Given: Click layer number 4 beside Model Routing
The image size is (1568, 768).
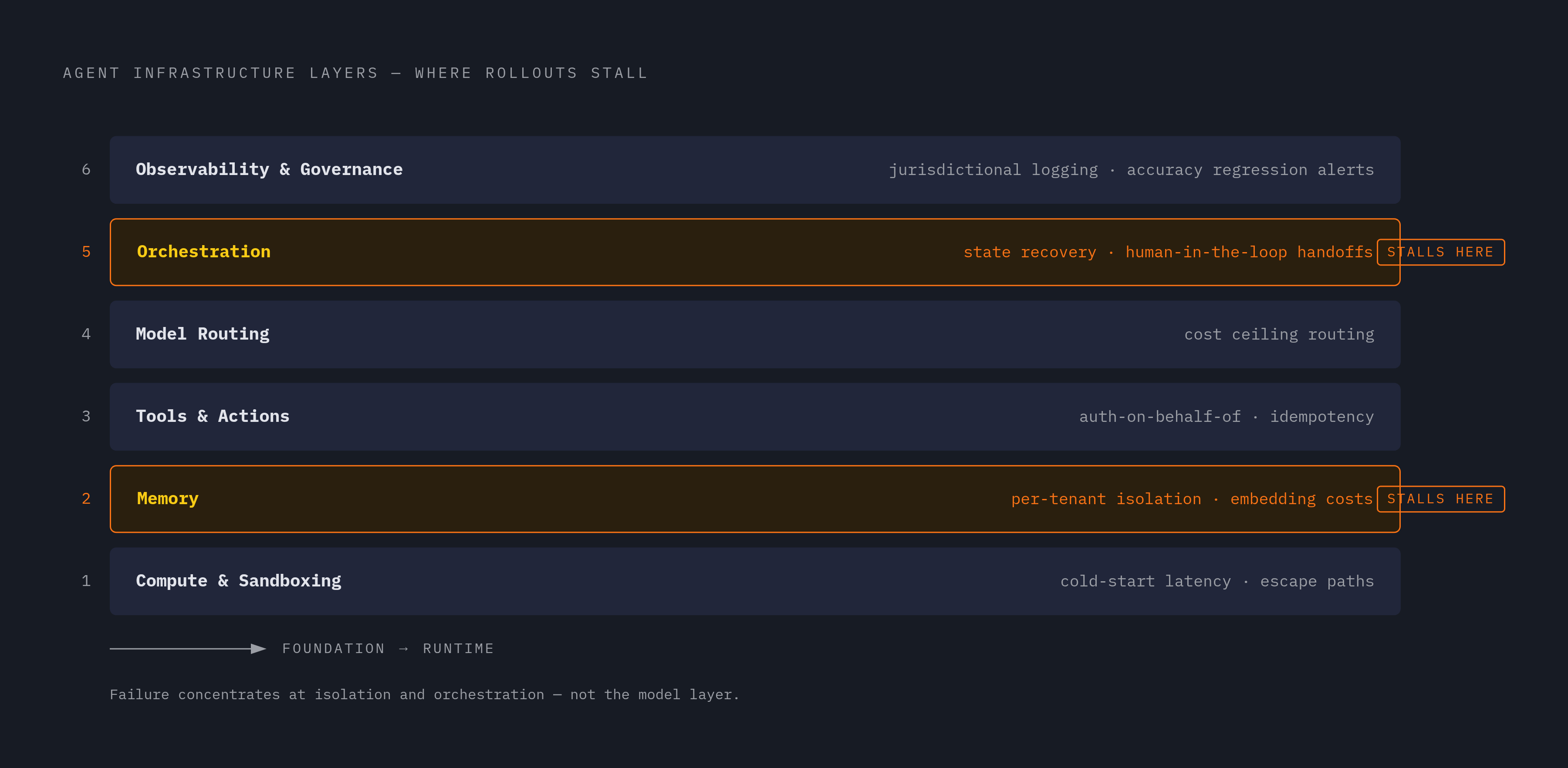Looking at the screenshot, I should (86, 334).
